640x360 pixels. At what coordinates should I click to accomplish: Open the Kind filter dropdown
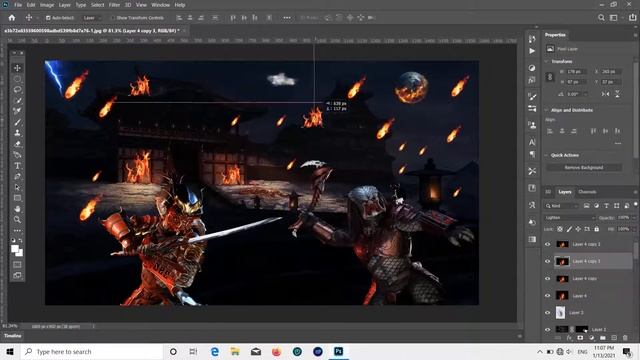coord(562,206)
